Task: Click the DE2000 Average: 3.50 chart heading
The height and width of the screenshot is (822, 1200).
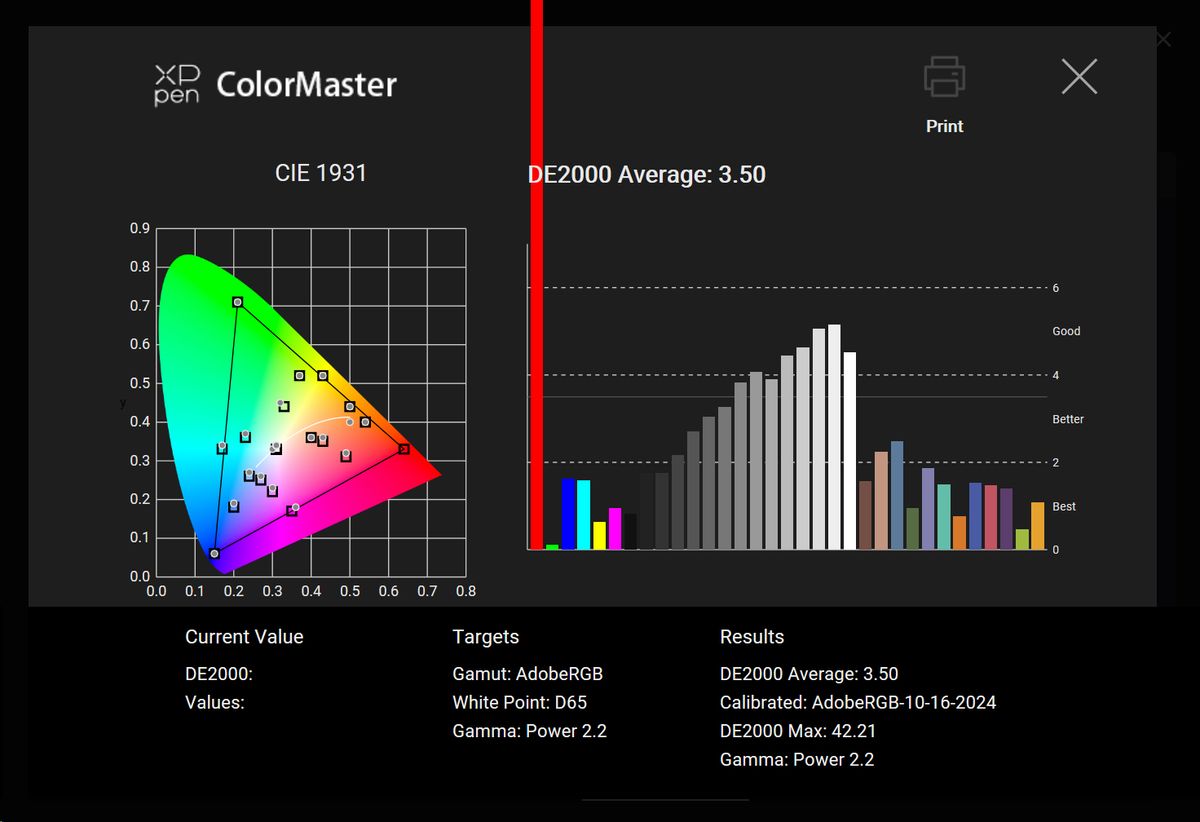Action: pyautogui.click(x=647, y=174)
